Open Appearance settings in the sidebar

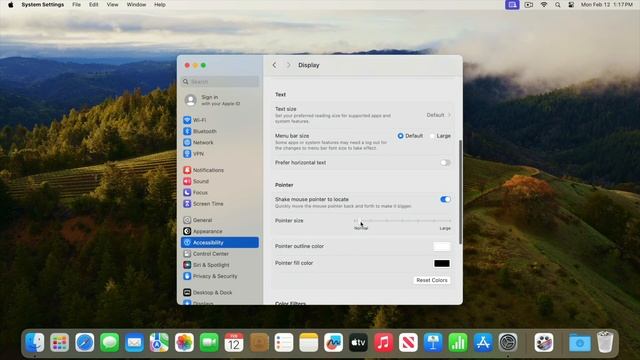tap(220, 231)
